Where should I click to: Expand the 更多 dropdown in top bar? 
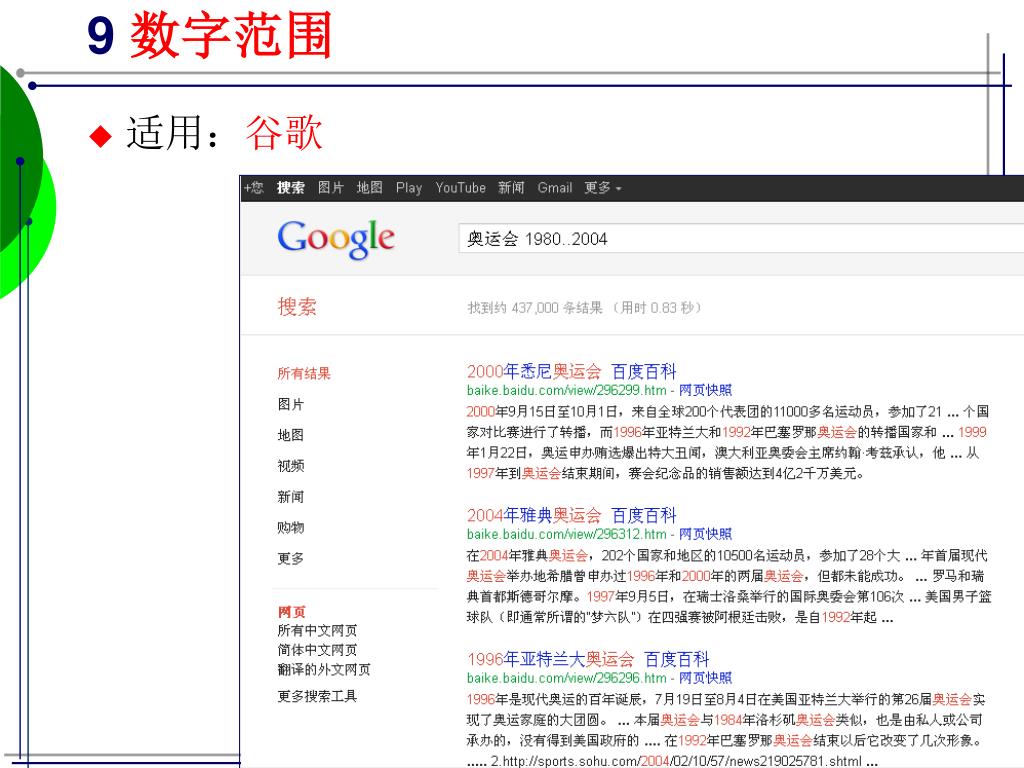pyautogui.click(x=602, y=188)
